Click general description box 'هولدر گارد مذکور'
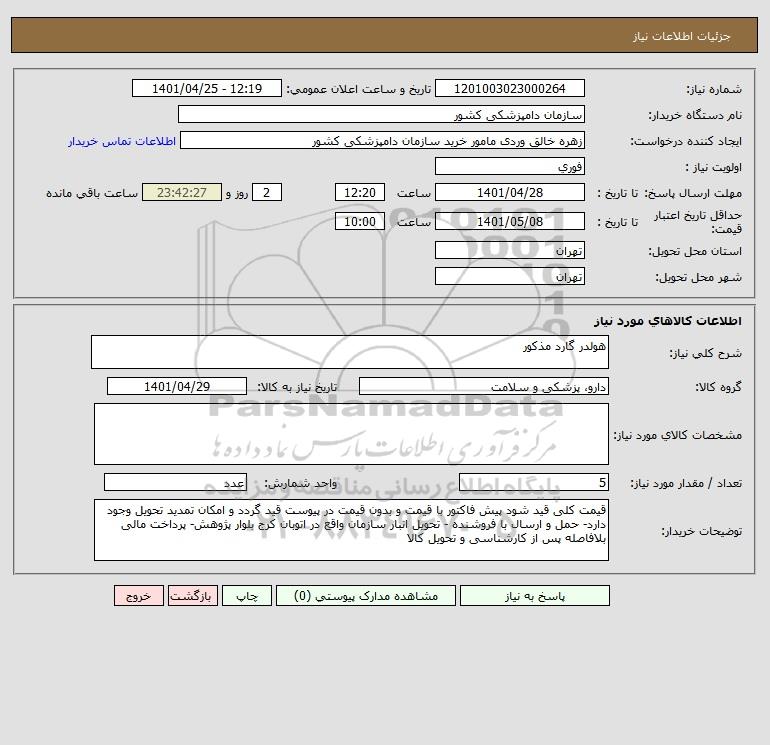The image size is (770, 745). coord(350,352)
